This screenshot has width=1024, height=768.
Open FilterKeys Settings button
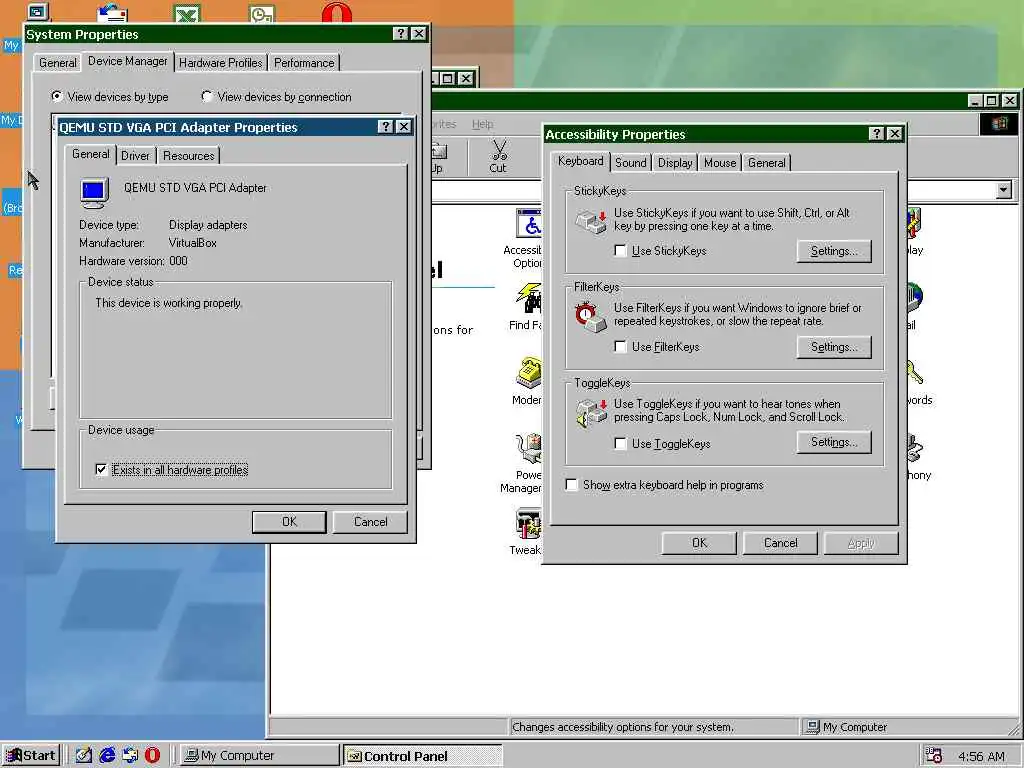pyautogui.click(x=834, y=347)
